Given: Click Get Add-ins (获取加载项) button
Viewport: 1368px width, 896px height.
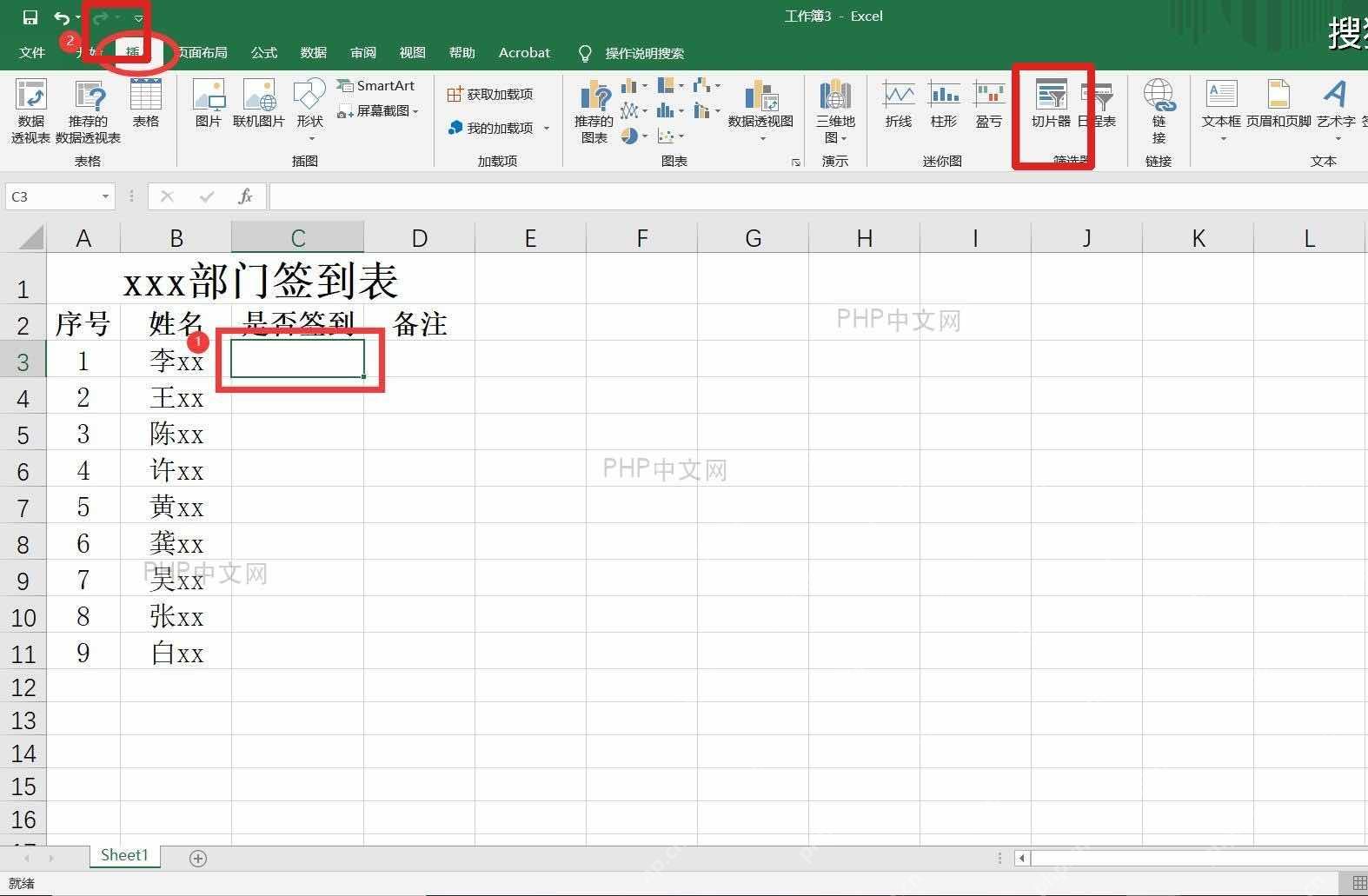Looking at the screenshot, I should point(490,94).
